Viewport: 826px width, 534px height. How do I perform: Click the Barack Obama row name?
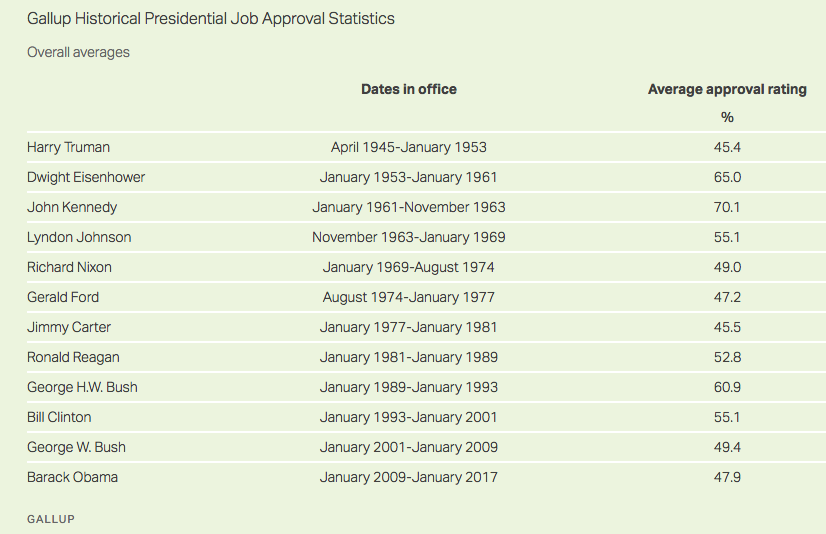pos(72,477)
